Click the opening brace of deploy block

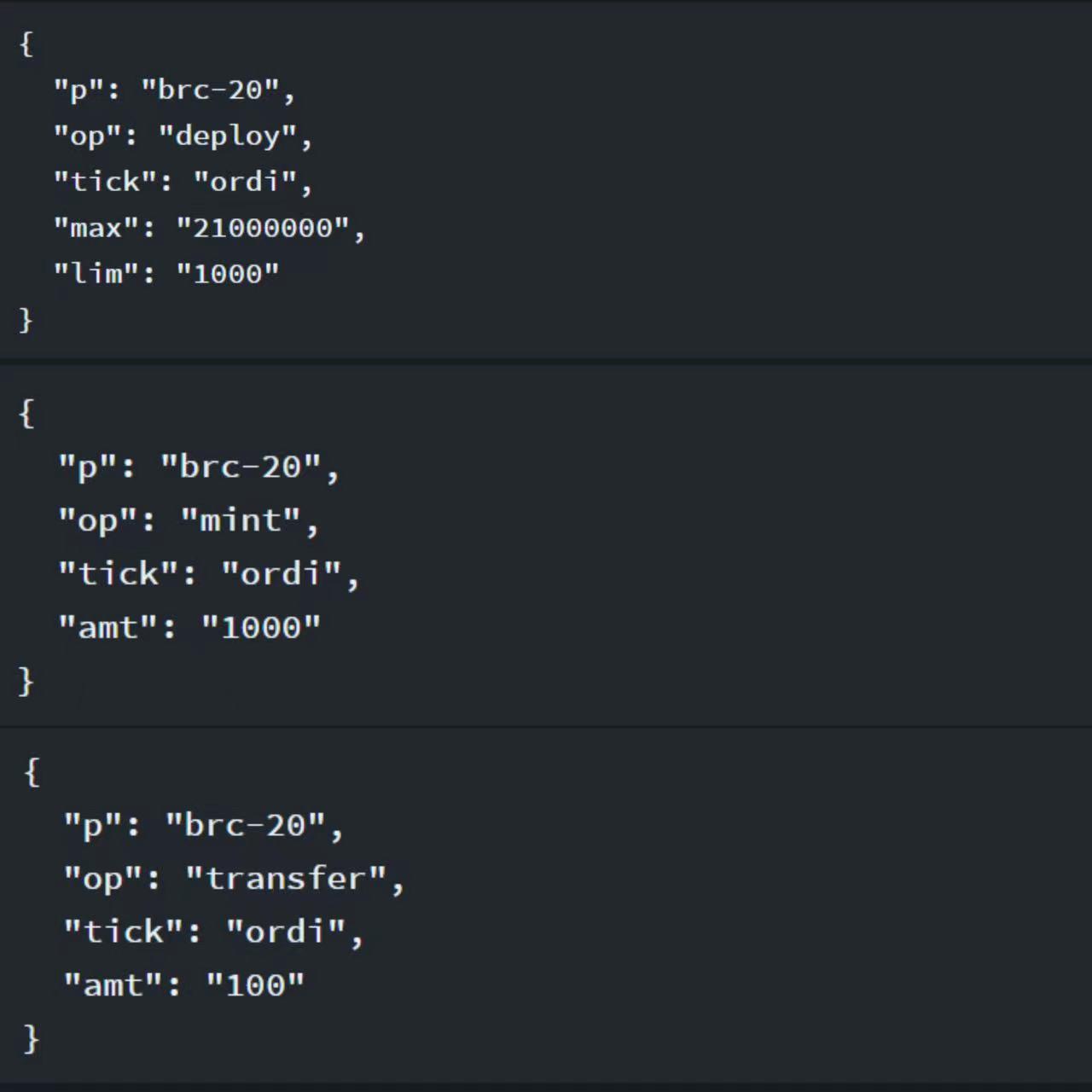(26, 44)
